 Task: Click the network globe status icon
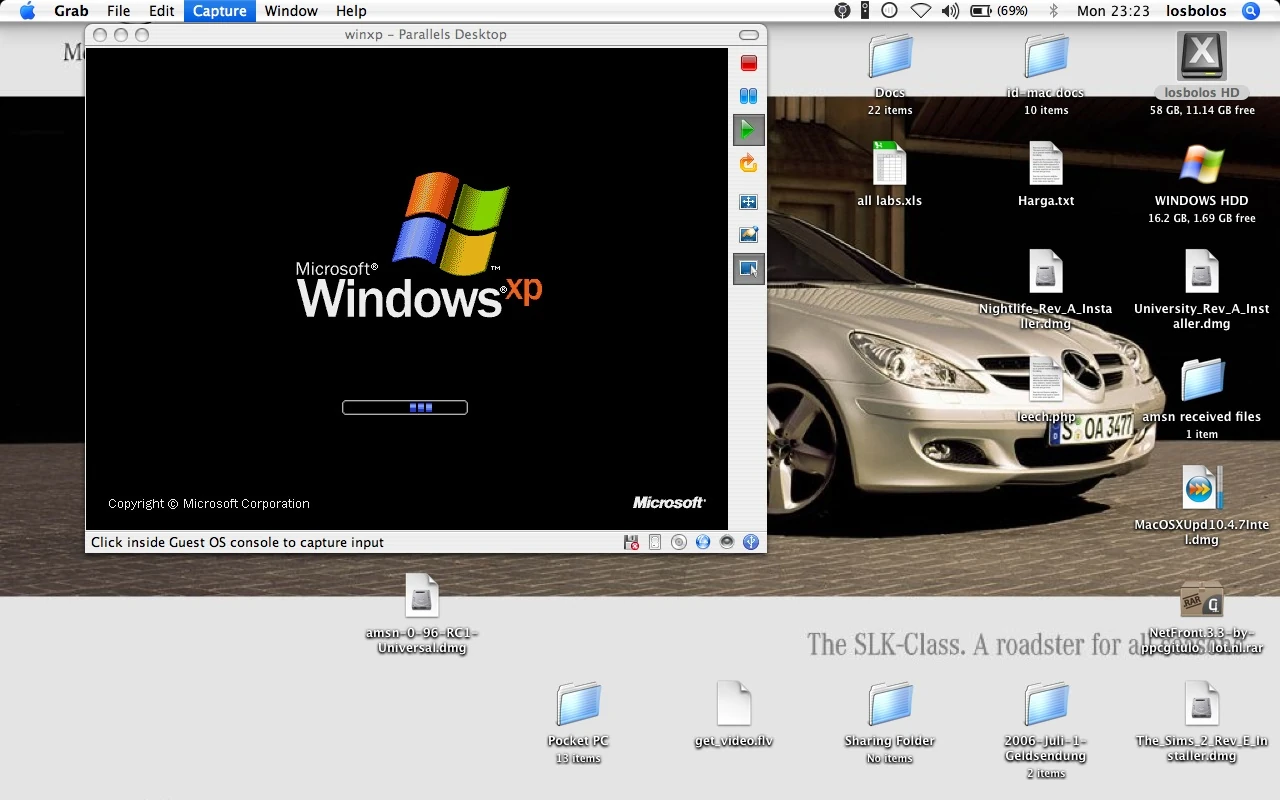(703, 542)
